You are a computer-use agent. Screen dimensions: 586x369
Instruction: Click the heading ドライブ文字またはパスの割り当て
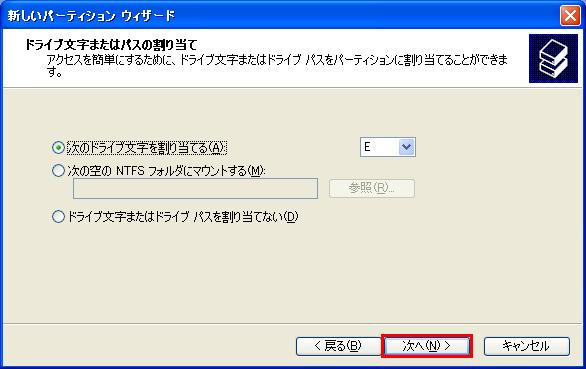(x=111, y=45)
